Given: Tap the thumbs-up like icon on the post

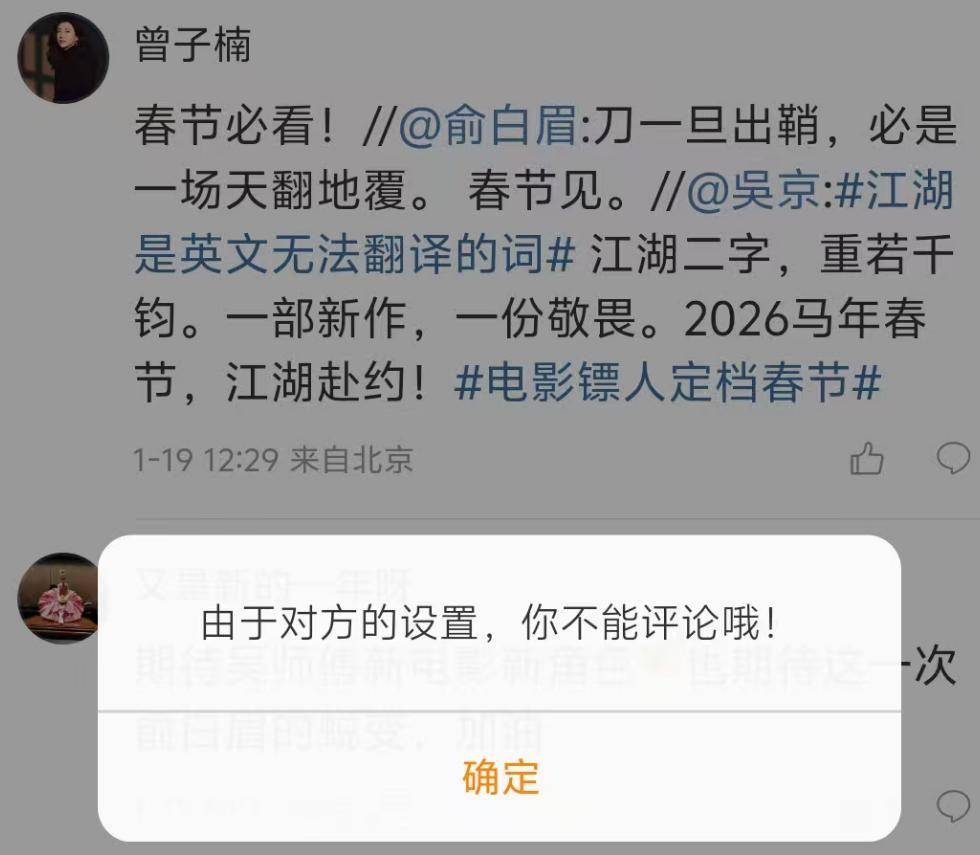Looking at the screenshot, I should (867, 459).
